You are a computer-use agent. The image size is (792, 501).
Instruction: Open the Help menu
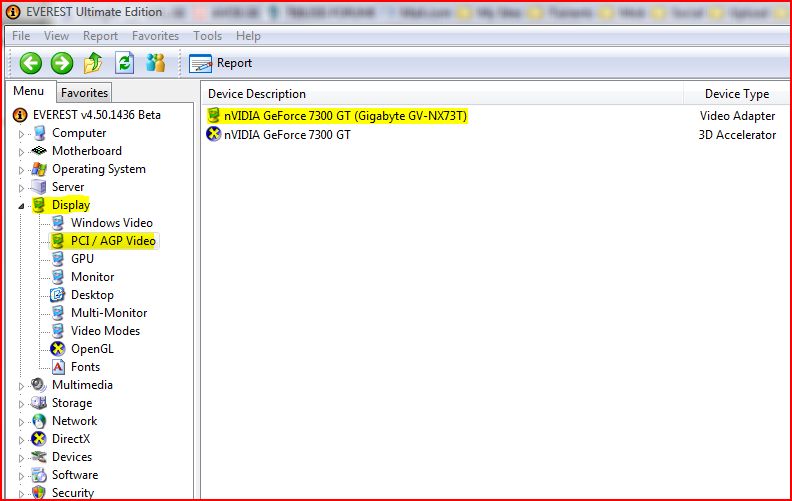(248, 36)
